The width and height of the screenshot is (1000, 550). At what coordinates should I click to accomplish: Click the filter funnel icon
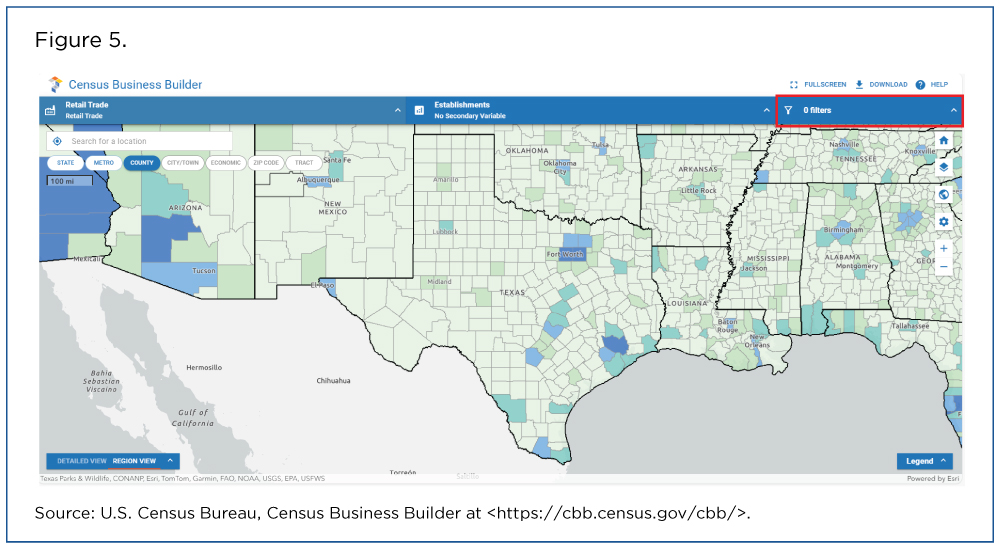(788, 110)
